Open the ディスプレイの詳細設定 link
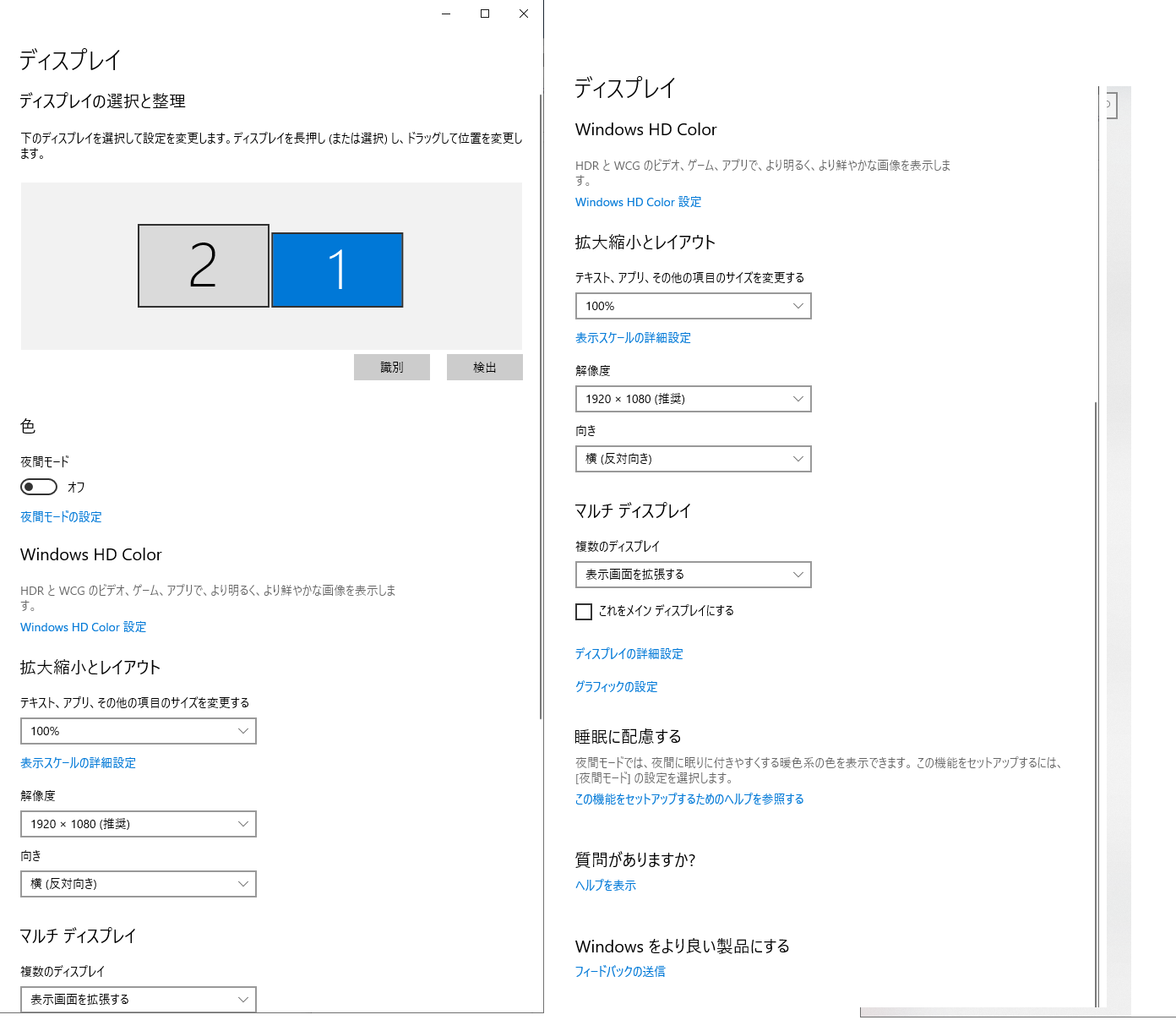Screen dimensions: 1176x1031 [629, 654]
